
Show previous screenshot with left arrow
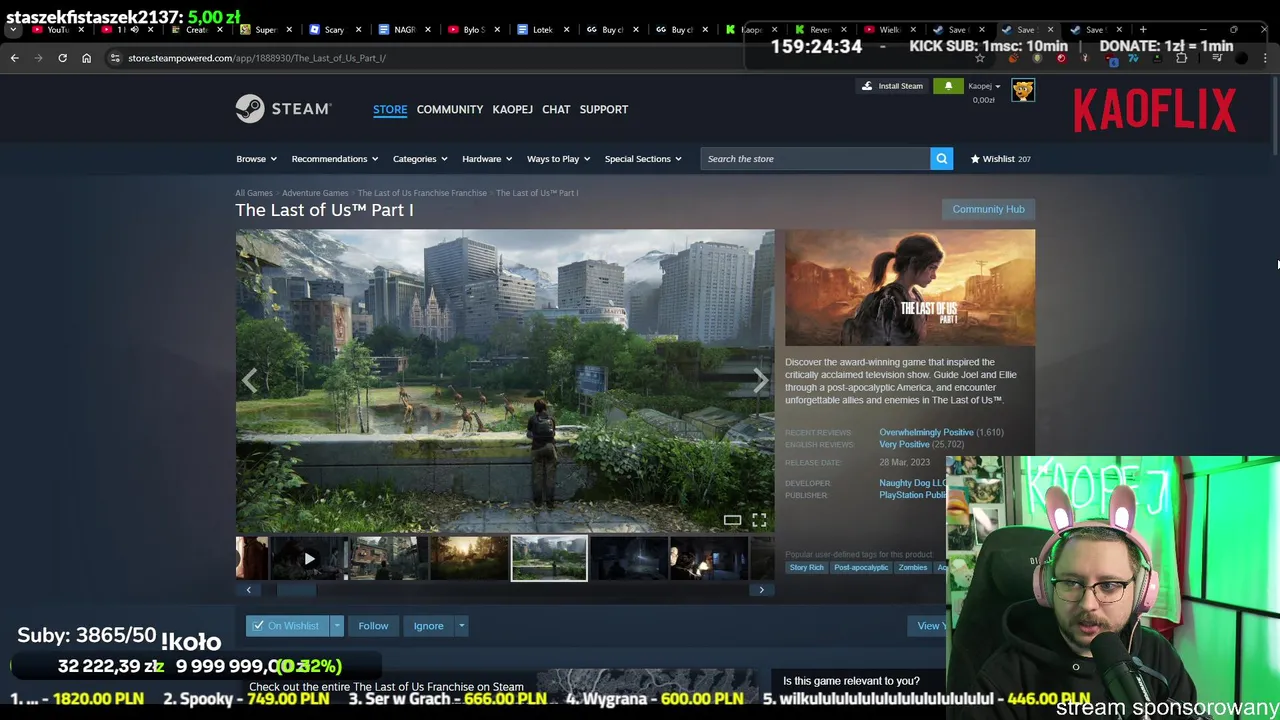point(250,380)
